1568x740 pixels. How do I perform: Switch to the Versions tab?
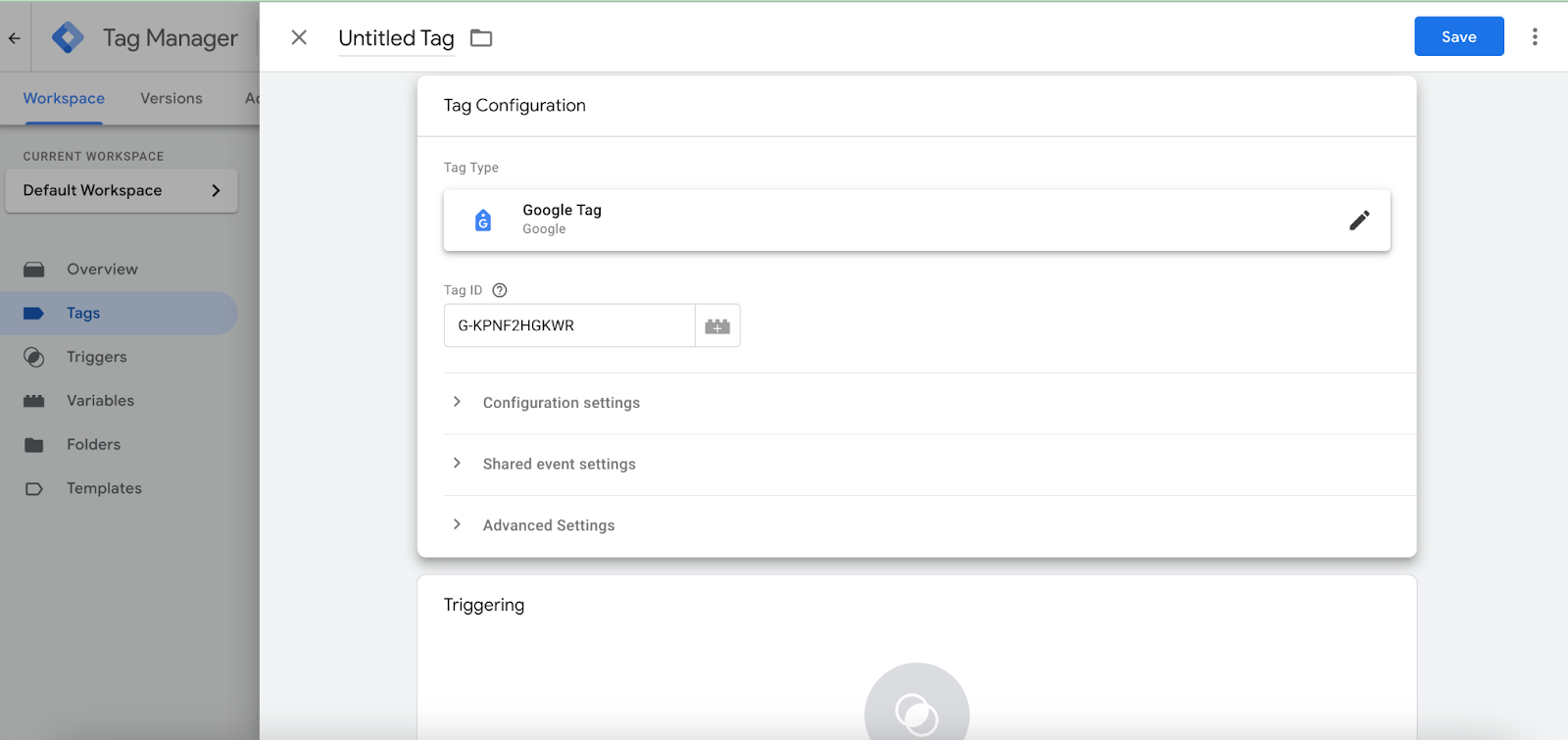pyautogui.click(x=171, y=98)
